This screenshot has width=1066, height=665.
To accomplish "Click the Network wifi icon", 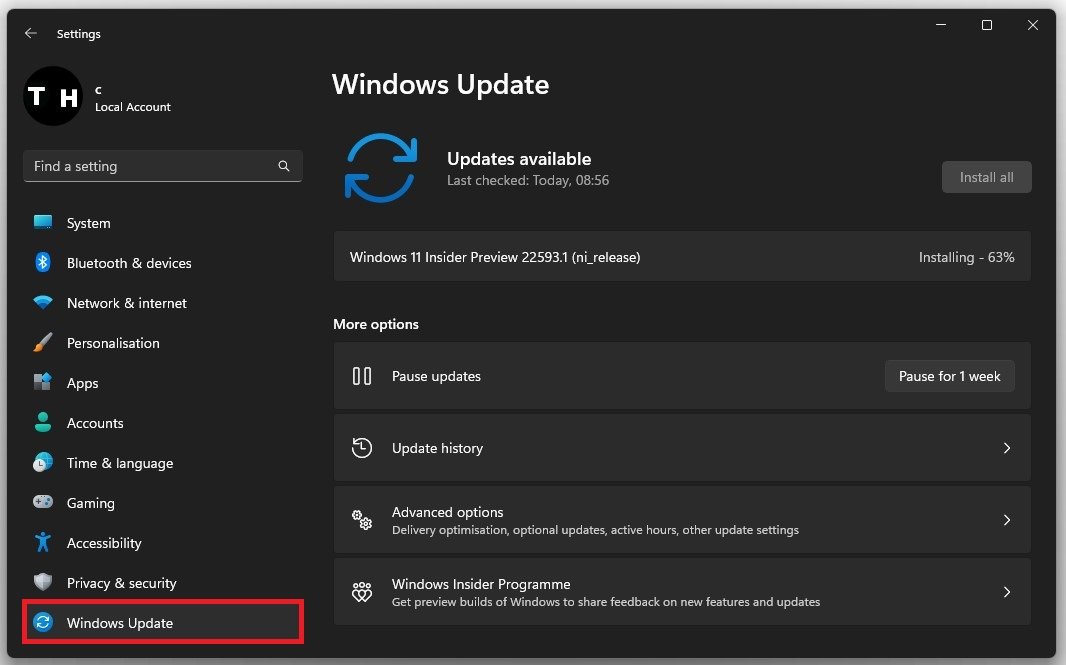I will coord(43,303).
